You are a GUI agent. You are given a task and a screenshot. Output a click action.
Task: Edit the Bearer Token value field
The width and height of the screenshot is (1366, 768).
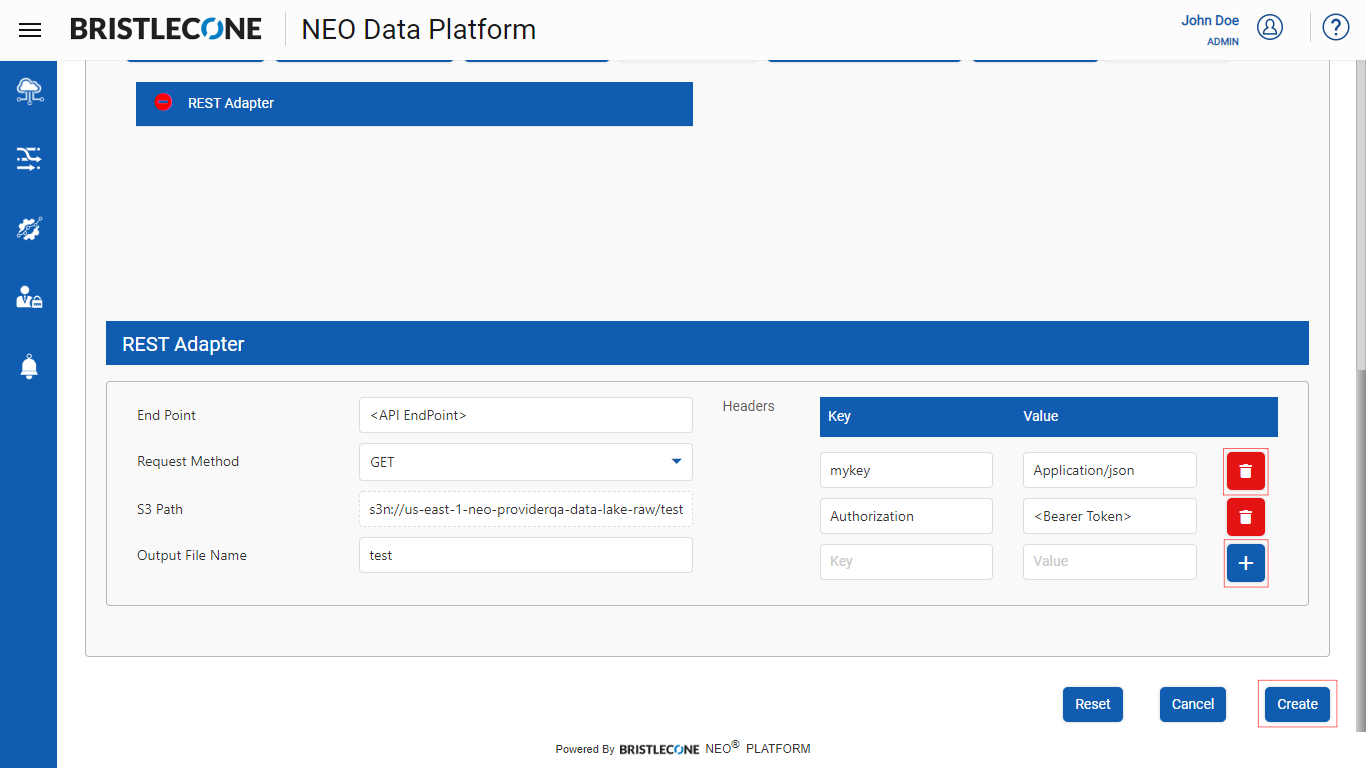click(x=1110, y=516)
